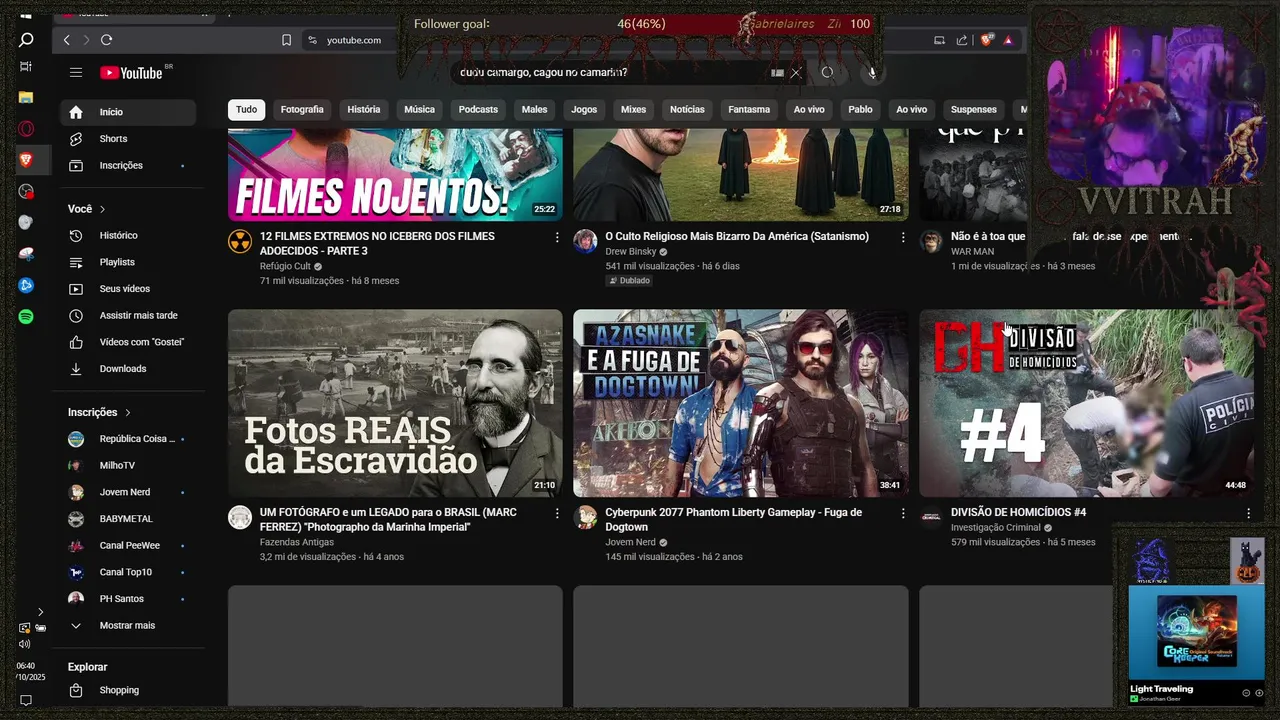This screenshot has height=720, width=1280.
Task: Reload the page with the refresh icon
Action: [x=106, y=40]
